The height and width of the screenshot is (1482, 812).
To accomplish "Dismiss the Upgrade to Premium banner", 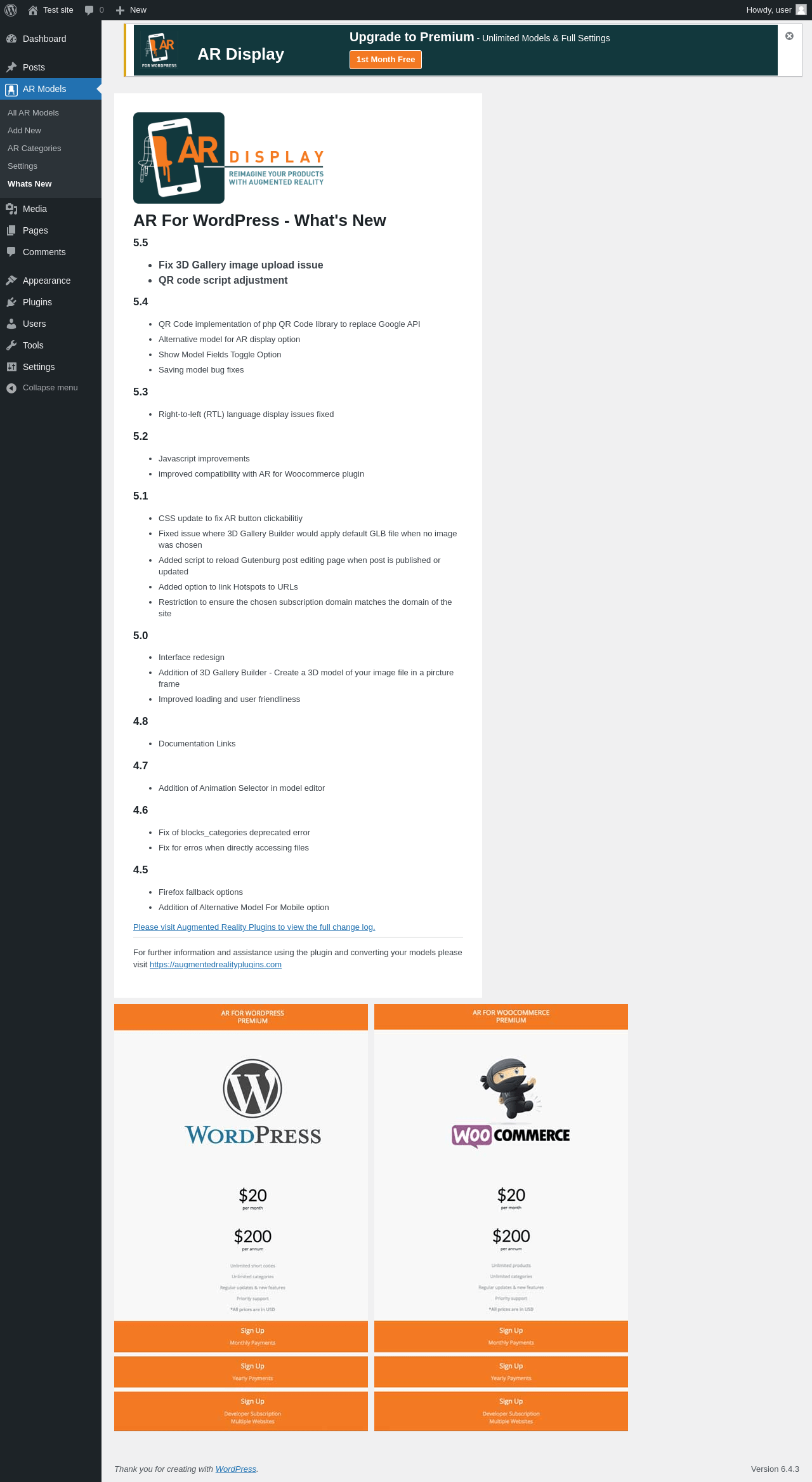I will (x=789, y=36).
